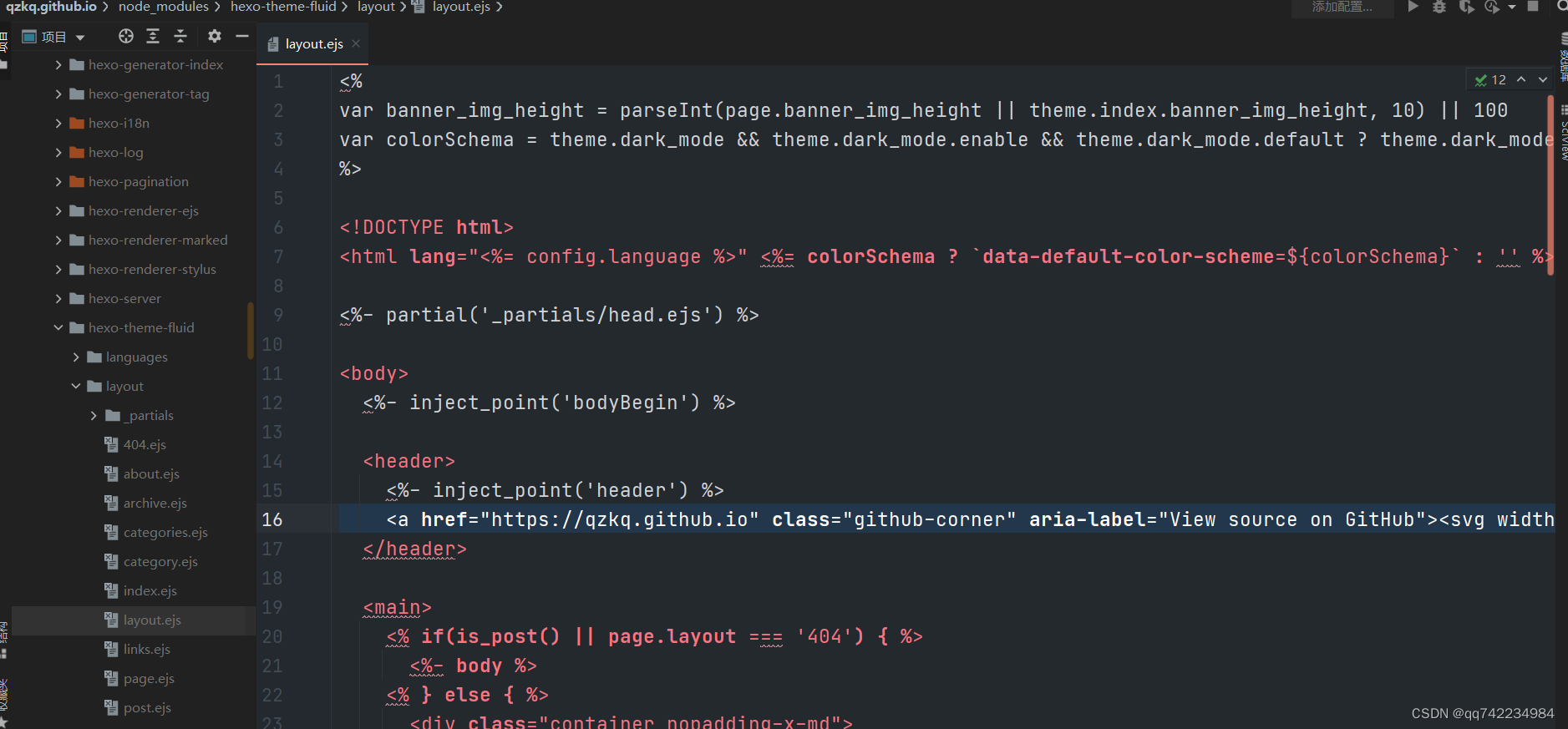Screen dimensions: 1568x729
Task: Close the layout.ejs editor tab
Action: 356,43
